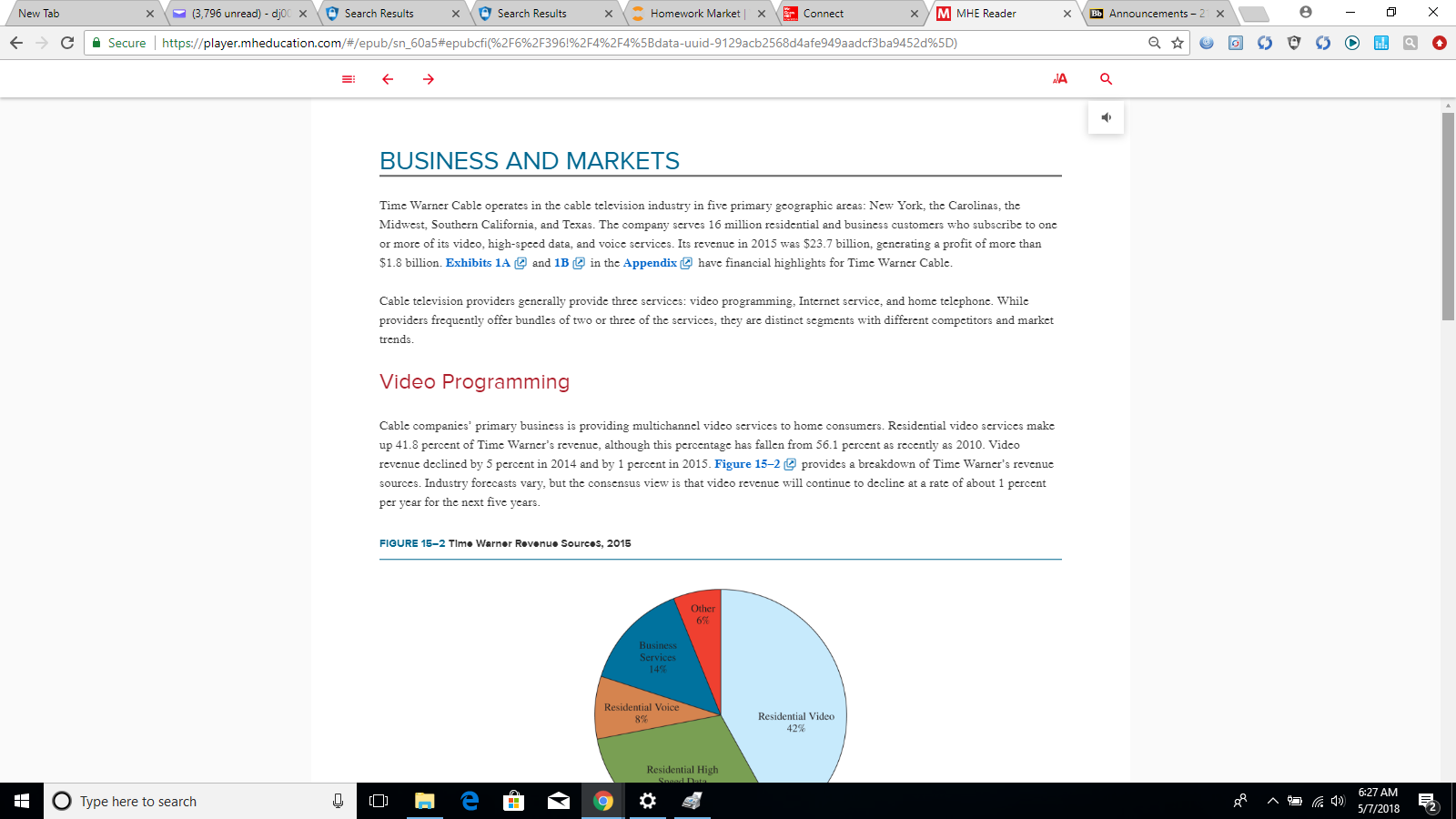Screen dimensions: 1456x819
Task: Launch Microsoft Edge from the taskbar
Action: coord(470,801)
